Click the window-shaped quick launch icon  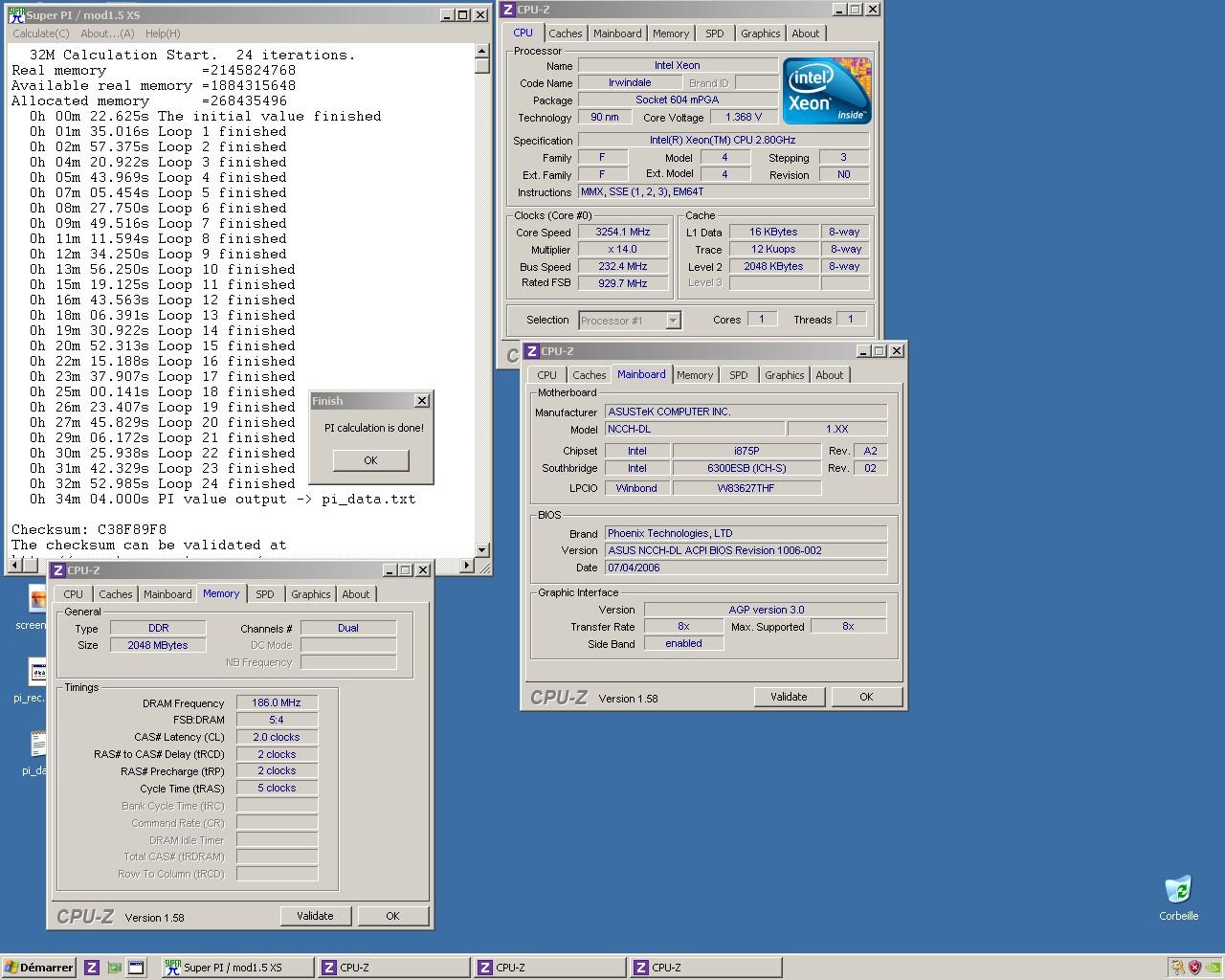pyautogui.click(x=136, y=968)
